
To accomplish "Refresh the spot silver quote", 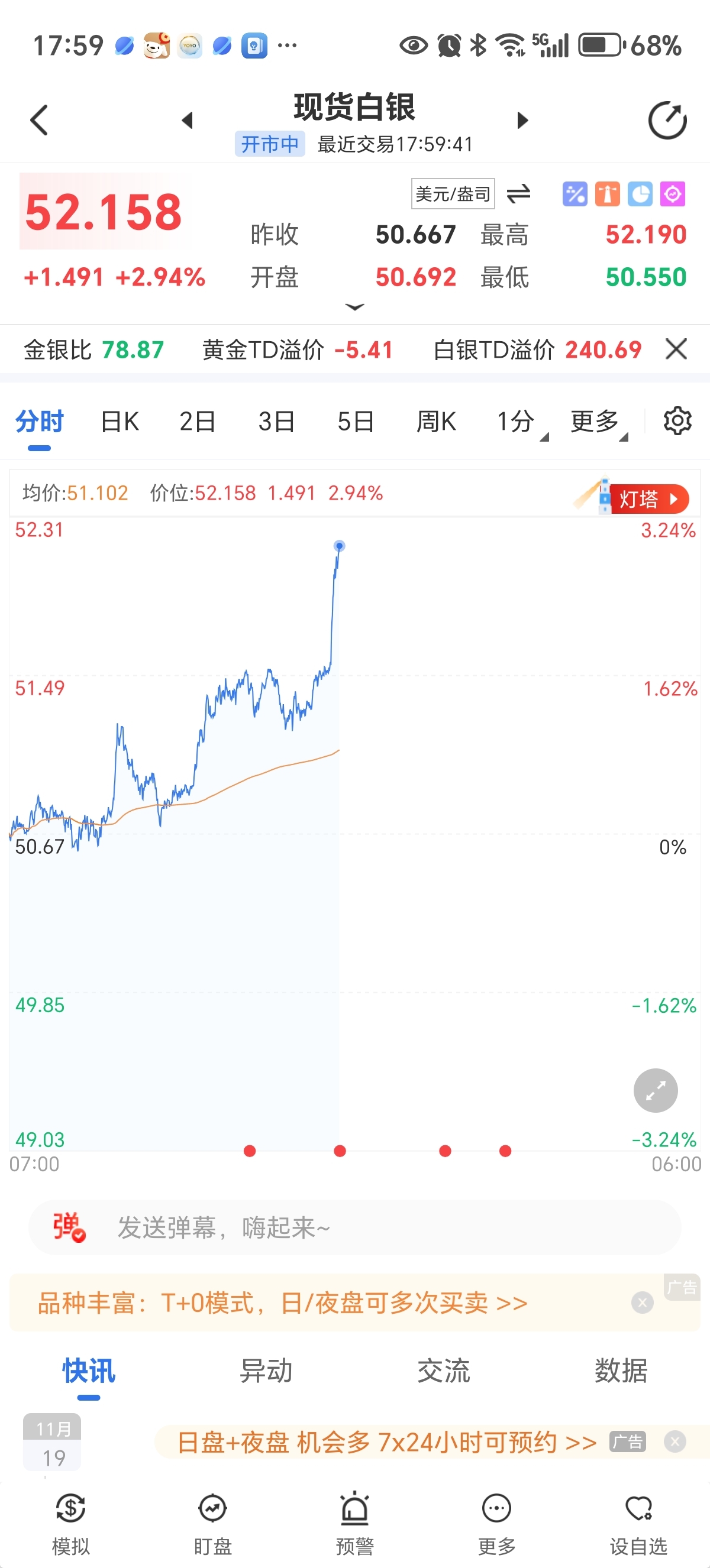I will click(667, 121).
